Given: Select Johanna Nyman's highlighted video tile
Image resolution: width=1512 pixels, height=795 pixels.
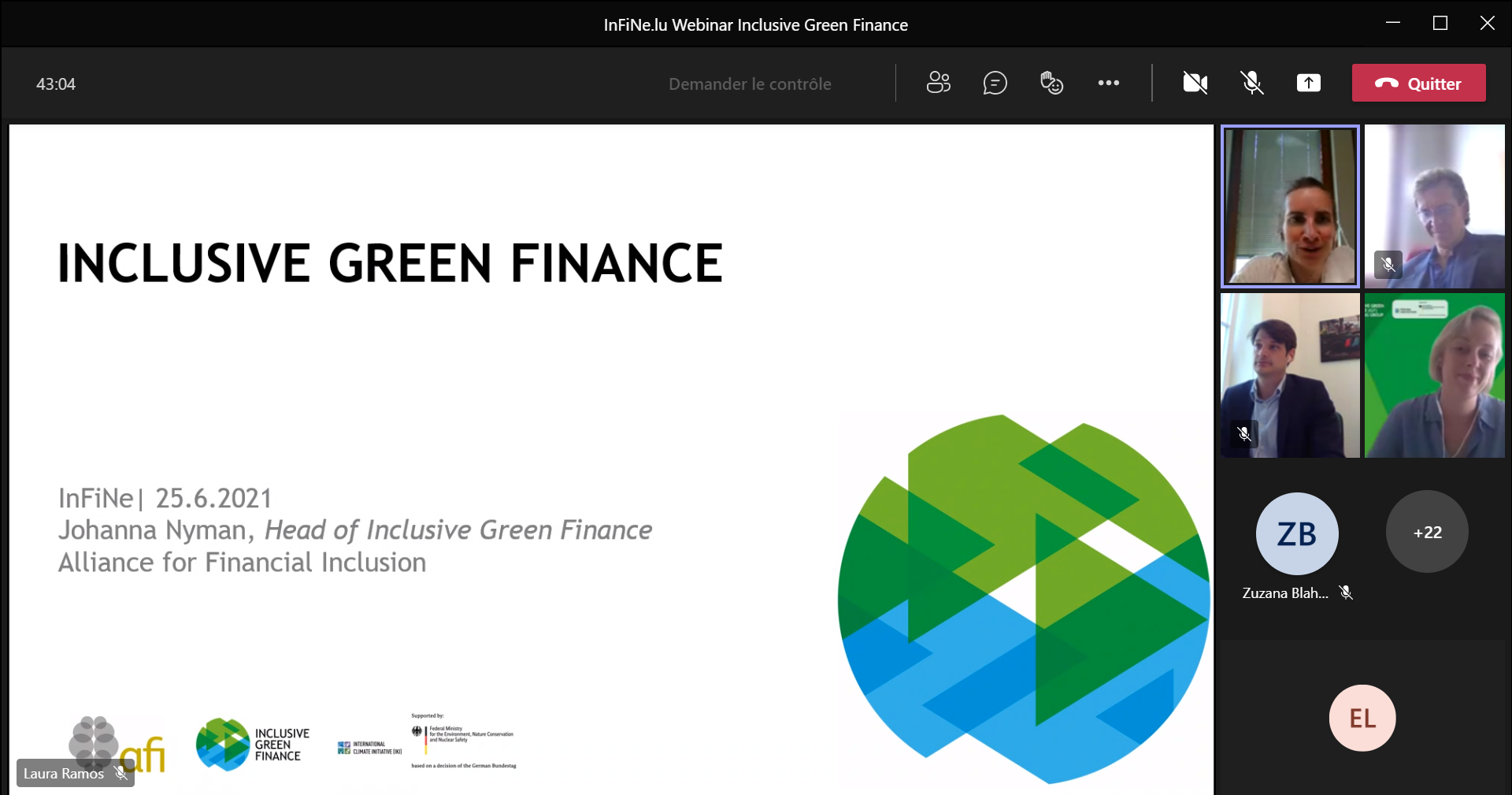Looking at the screenshot, I should point(1289,206).
